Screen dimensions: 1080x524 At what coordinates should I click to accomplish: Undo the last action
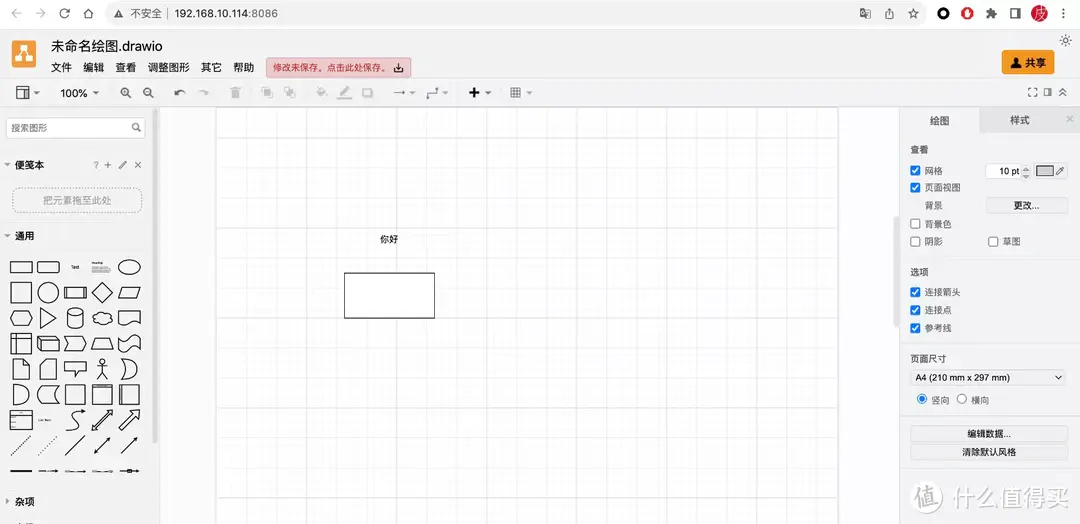180,93
